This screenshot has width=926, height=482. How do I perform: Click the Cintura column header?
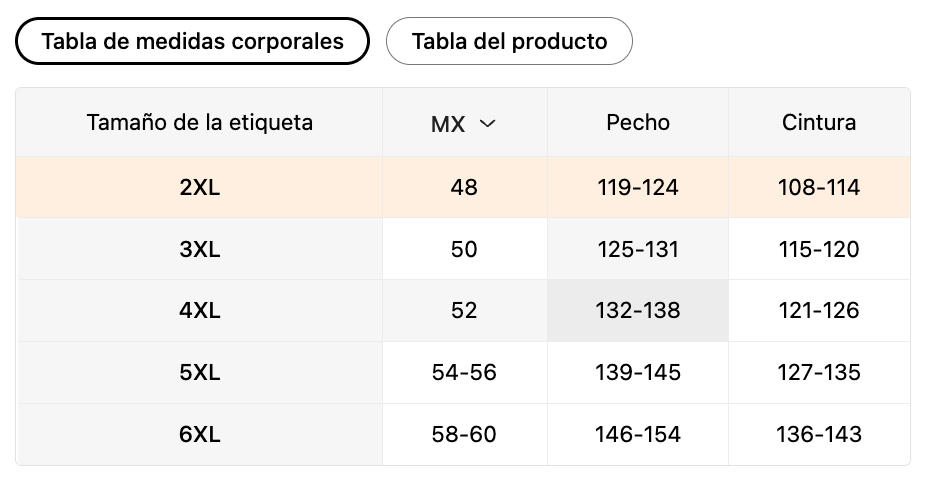819,123
